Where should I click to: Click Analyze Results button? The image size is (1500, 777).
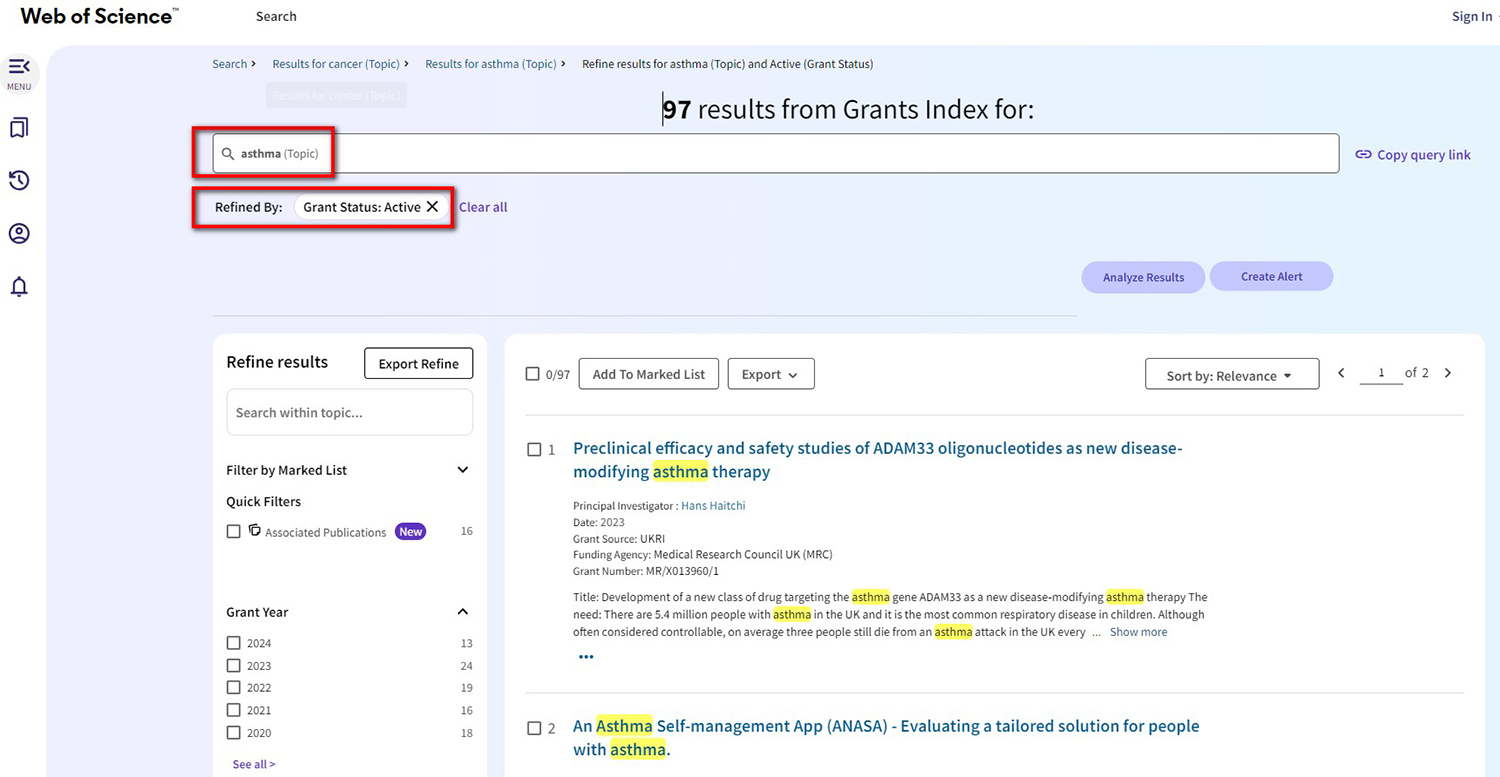(1143, 277)
